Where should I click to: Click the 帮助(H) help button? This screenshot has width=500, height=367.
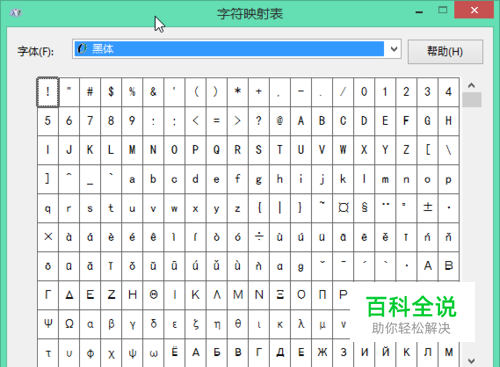tap(445, 52)
